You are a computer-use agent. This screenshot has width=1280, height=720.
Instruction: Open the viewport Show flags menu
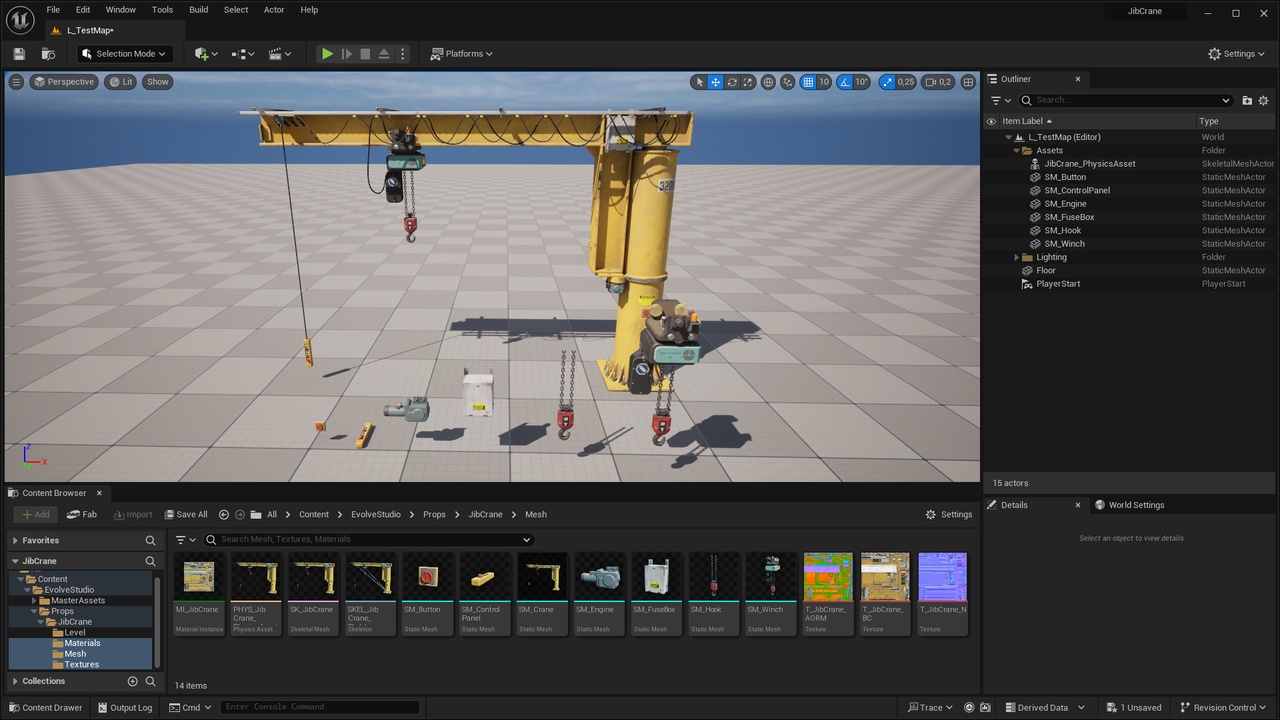click(158, 82)
